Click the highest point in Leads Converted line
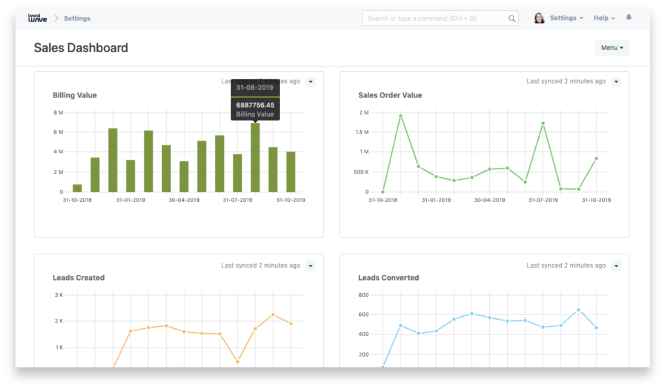This screenshot has width=666, height=390. point(579,310)
